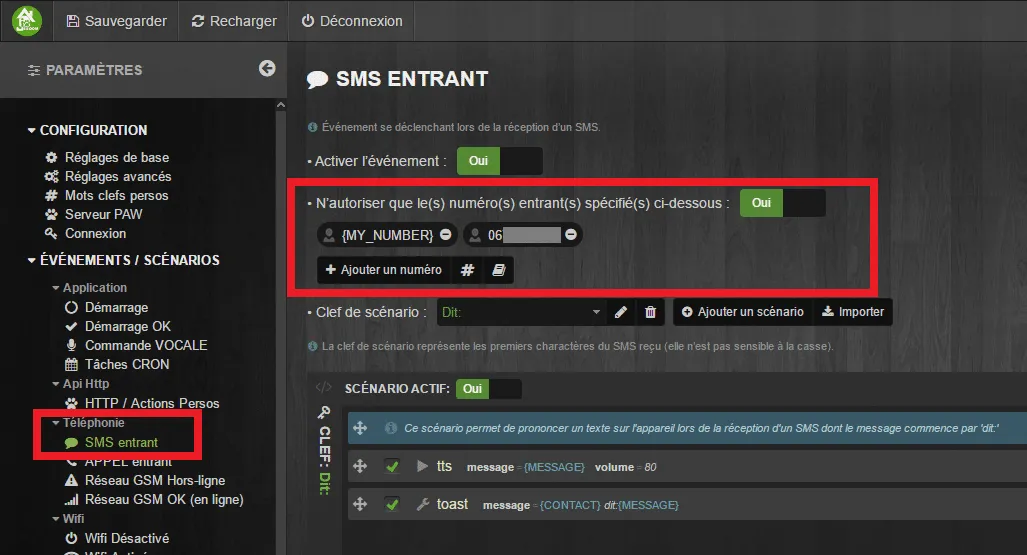Delete scenario key with trash icon
1027x555 pixels.
[650, 313]
